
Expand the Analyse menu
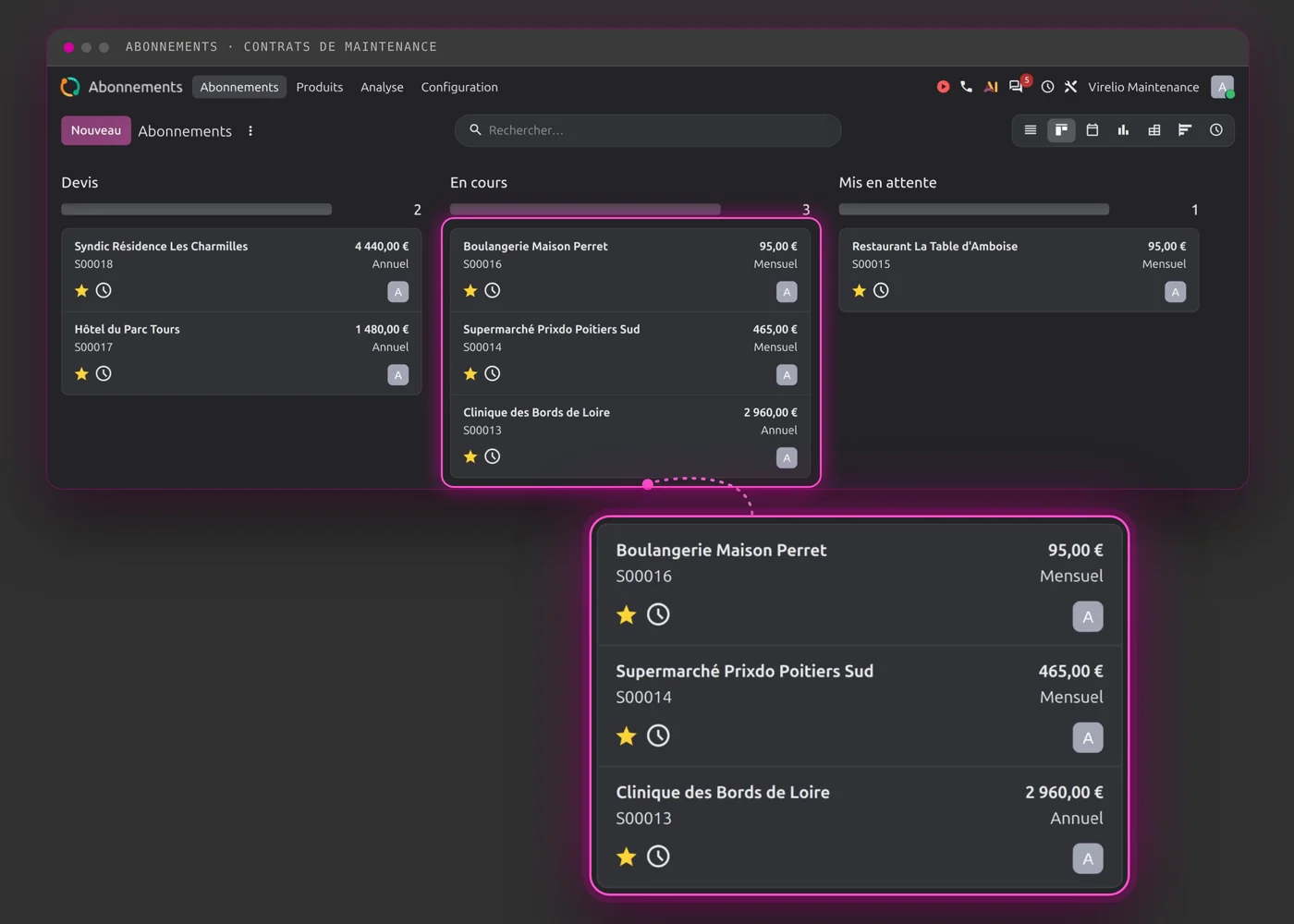382,87
